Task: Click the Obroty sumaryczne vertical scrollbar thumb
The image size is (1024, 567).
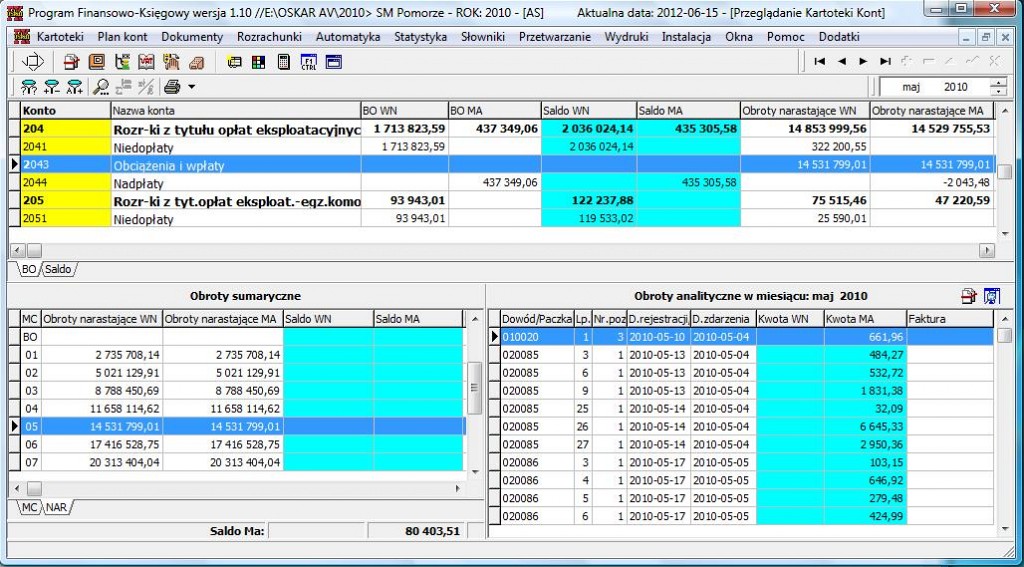Action: tap(475, 388)
